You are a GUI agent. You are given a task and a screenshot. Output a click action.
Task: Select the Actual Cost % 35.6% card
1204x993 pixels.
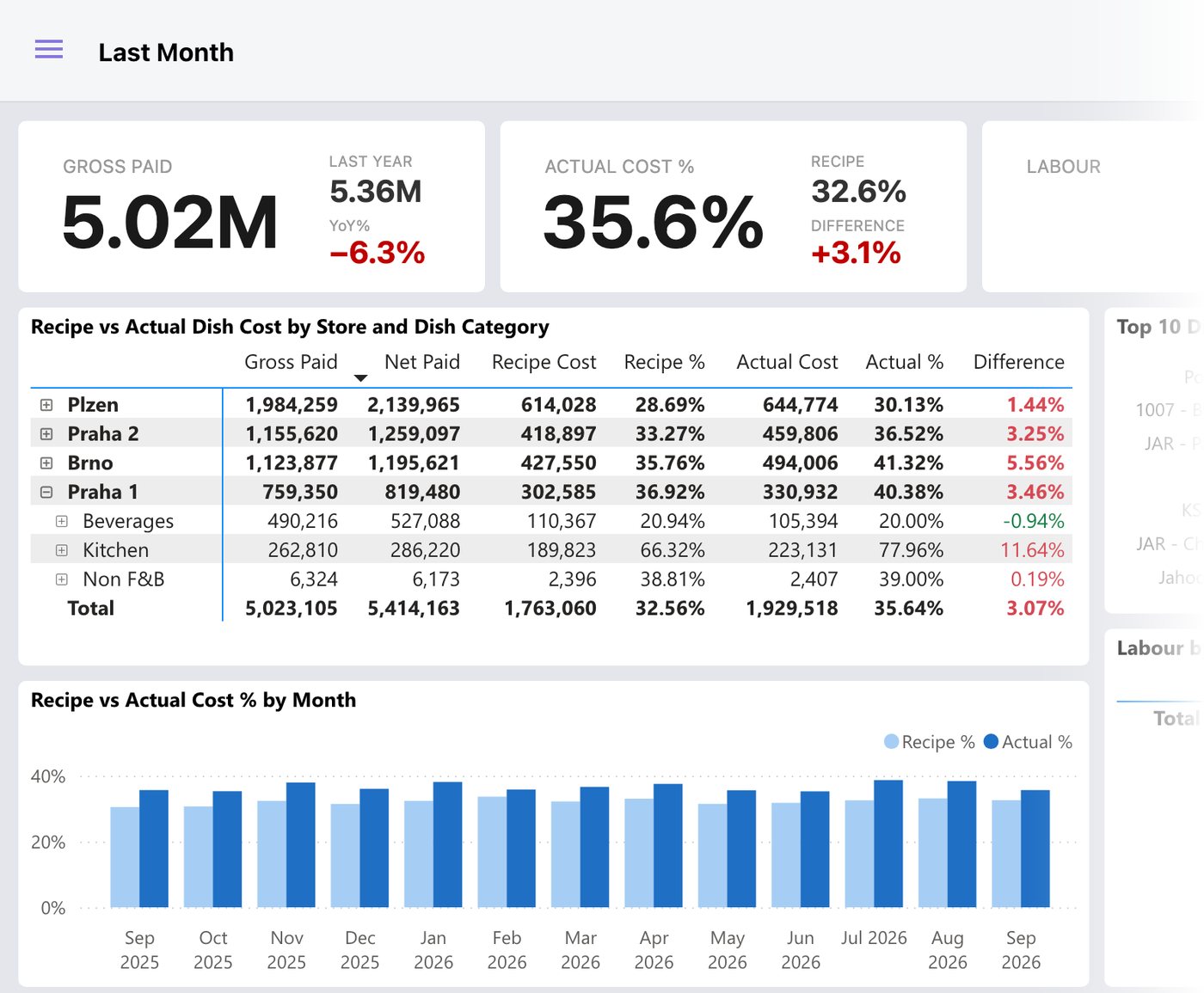[x=734, y=206]
